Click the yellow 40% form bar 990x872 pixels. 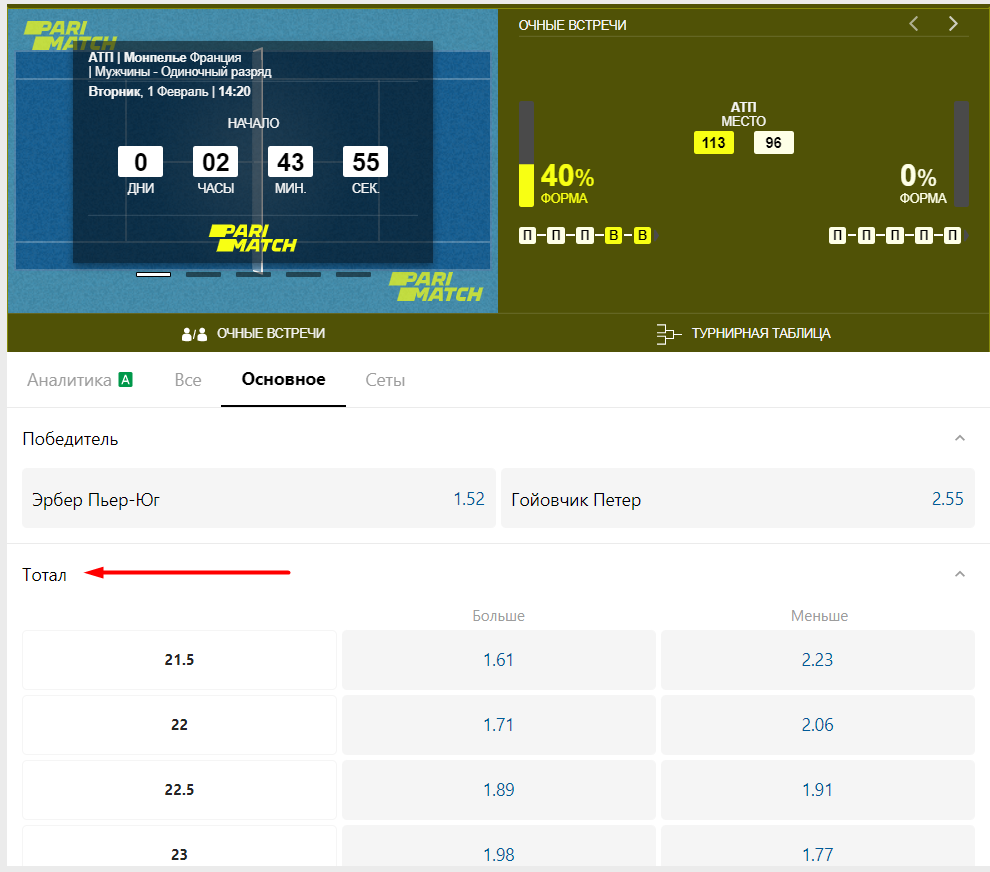coord(526,185)
